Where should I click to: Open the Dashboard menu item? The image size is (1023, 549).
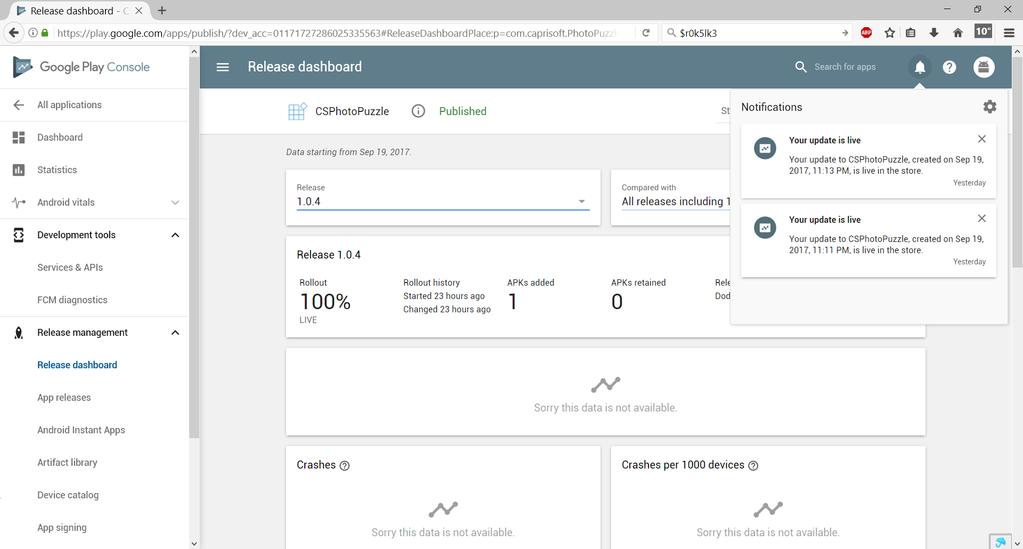click(60, 137)
